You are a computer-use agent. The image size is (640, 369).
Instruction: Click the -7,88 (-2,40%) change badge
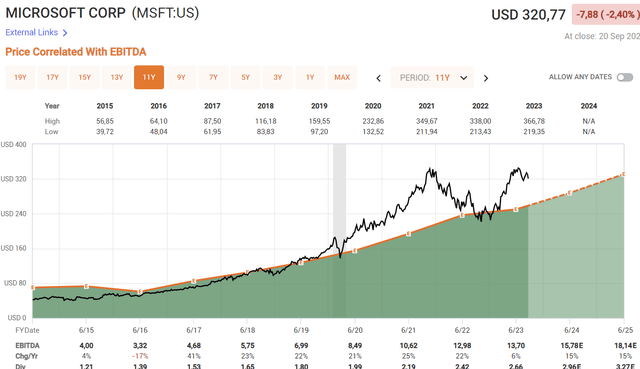click(607, 15)
